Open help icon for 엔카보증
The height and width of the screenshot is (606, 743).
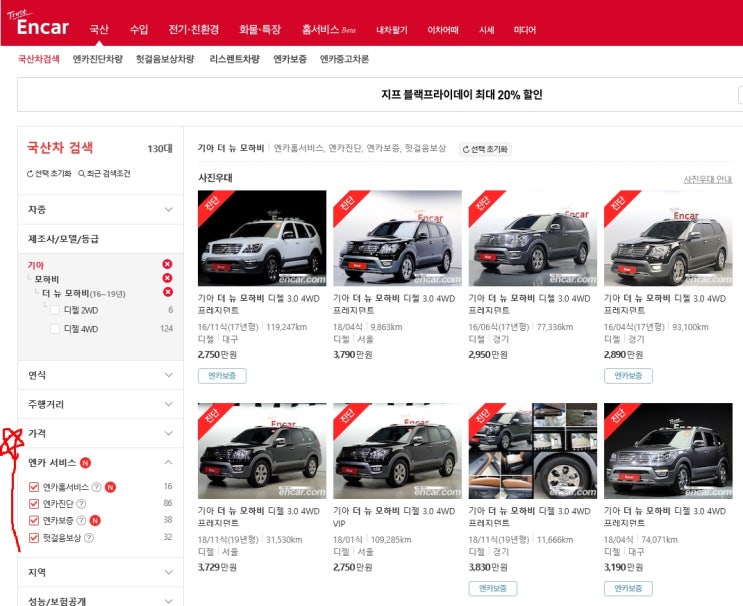pyautogui.click(x=81, y=521)
